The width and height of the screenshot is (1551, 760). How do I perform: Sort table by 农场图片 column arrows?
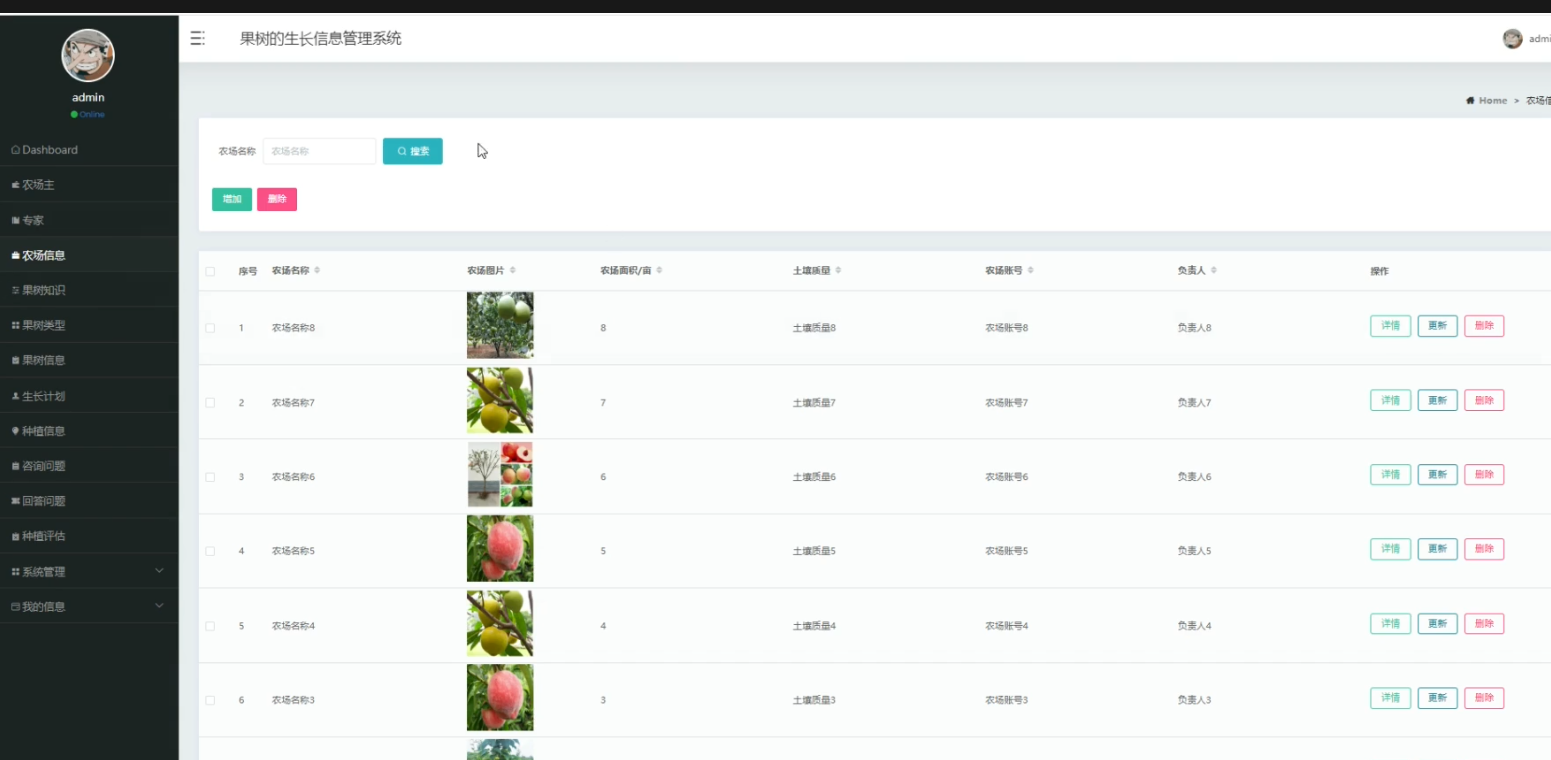[513, 271]
